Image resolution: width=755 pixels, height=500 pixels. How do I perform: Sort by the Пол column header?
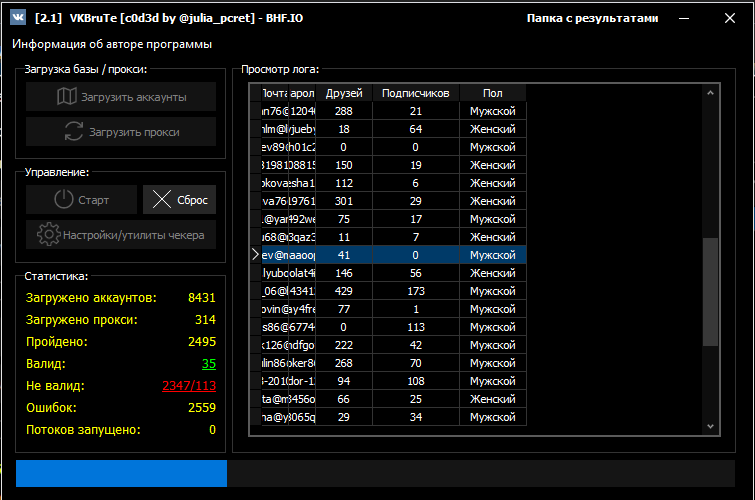(493, 93)
